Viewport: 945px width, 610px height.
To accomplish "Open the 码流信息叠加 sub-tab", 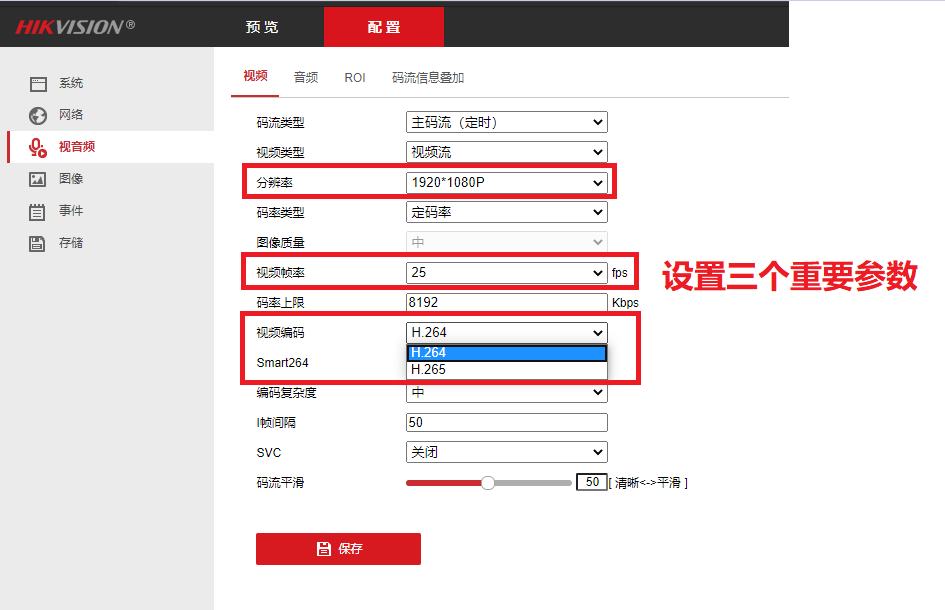I will [x=428, y=78].
